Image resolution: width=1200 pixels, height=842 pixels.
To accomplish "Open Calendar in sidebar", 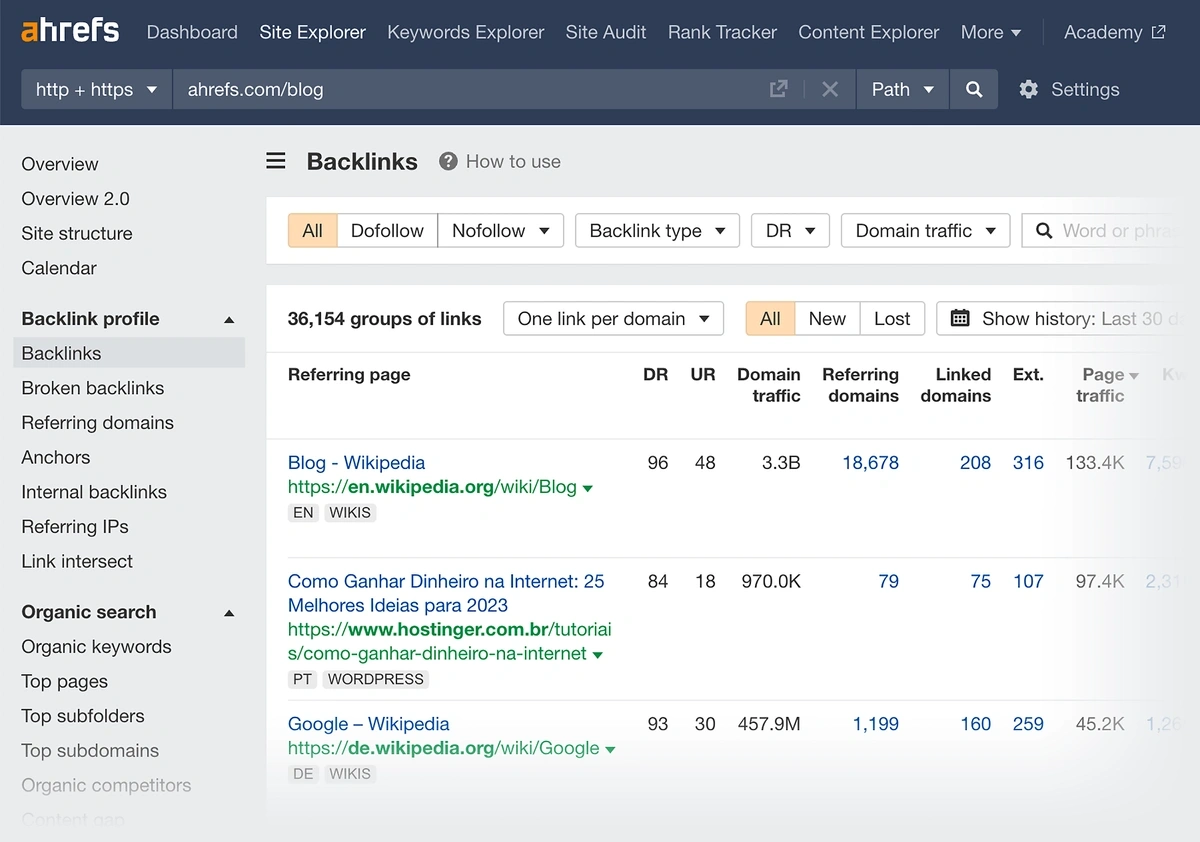I will click(59, 268).
